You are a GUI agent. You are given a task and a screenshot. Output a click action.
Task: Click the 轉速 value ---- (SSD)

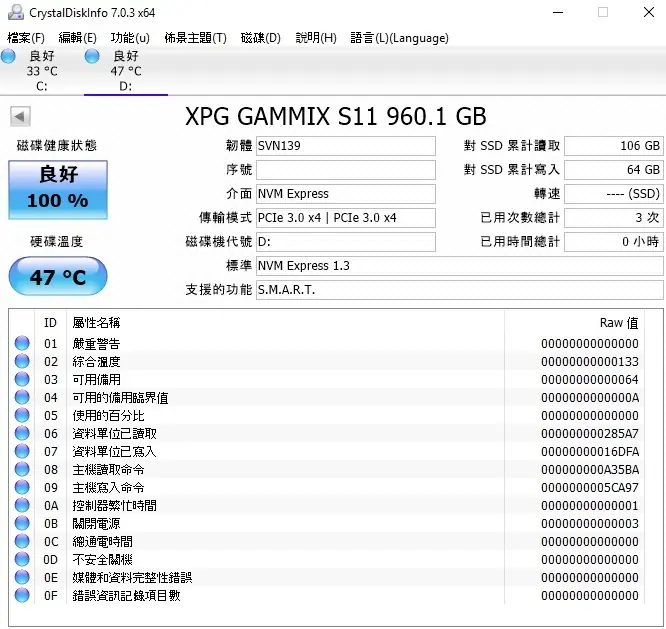click(x=614, y=194)
